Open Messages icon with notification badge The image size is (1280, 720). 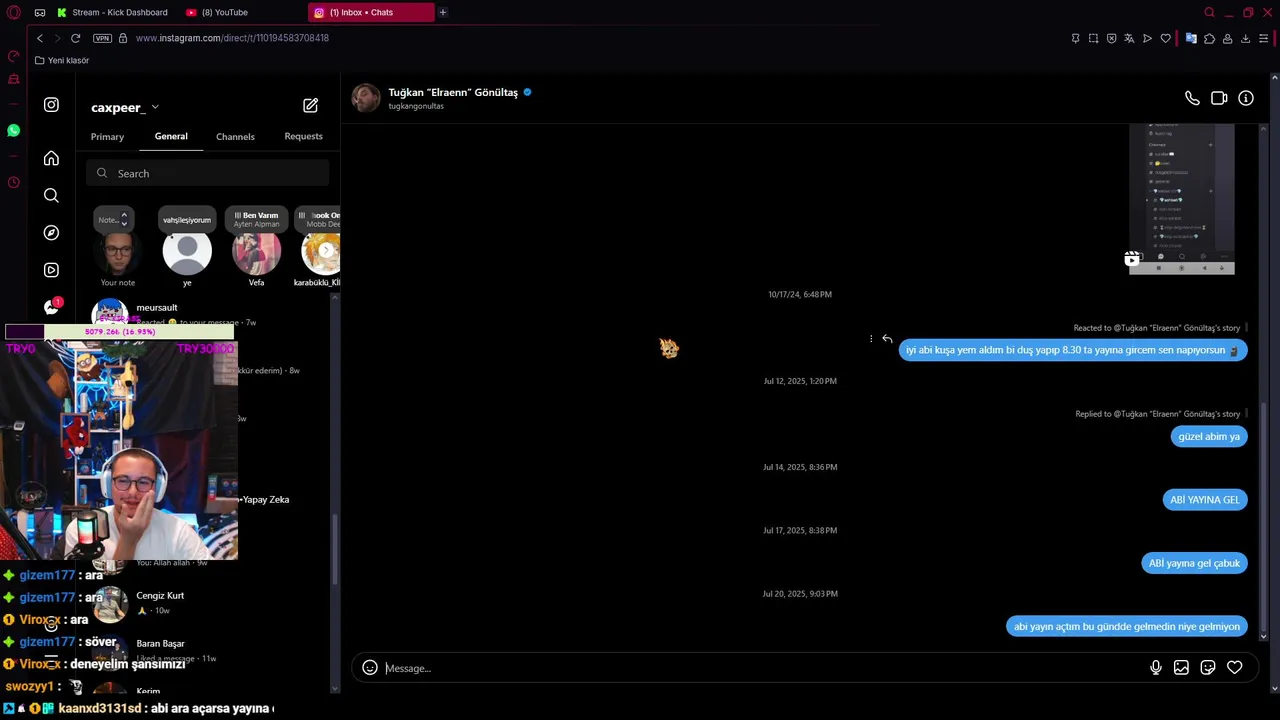[52, 306]
